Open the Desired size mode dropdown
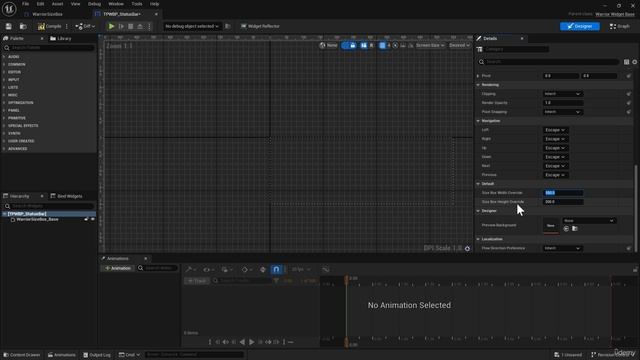Image resolution: width=640 pixels, height=360 pixels. pos(459,45)
